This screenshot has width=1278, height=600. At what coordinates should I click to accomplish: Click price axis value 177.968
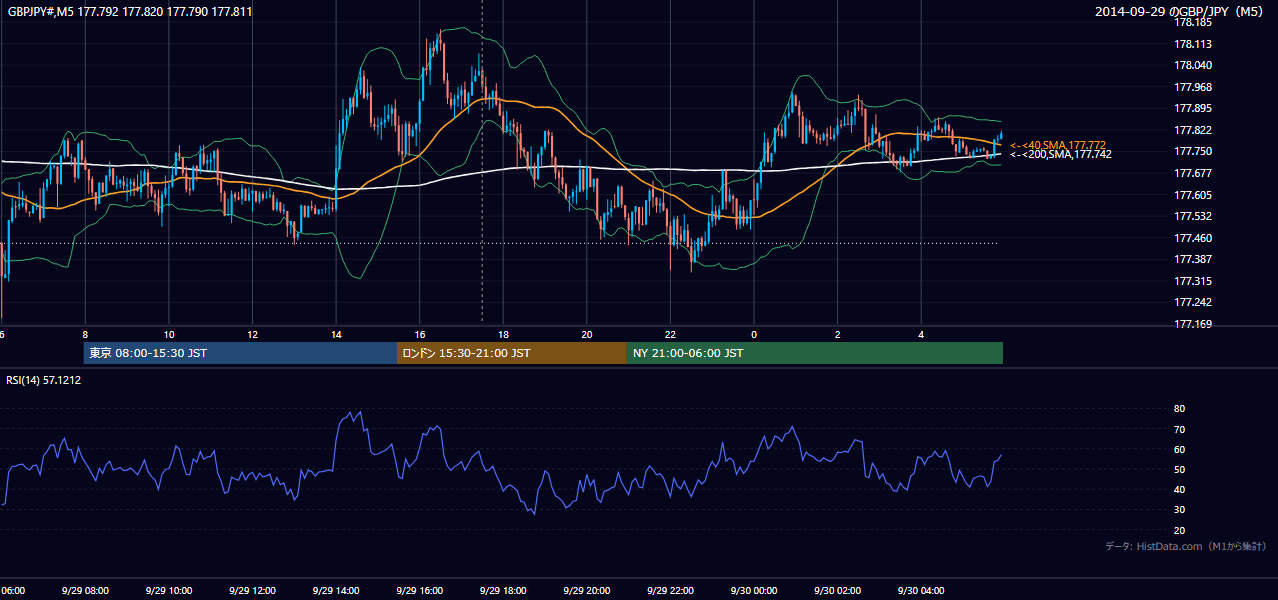pyautogui.click(x=1193, y=87)
